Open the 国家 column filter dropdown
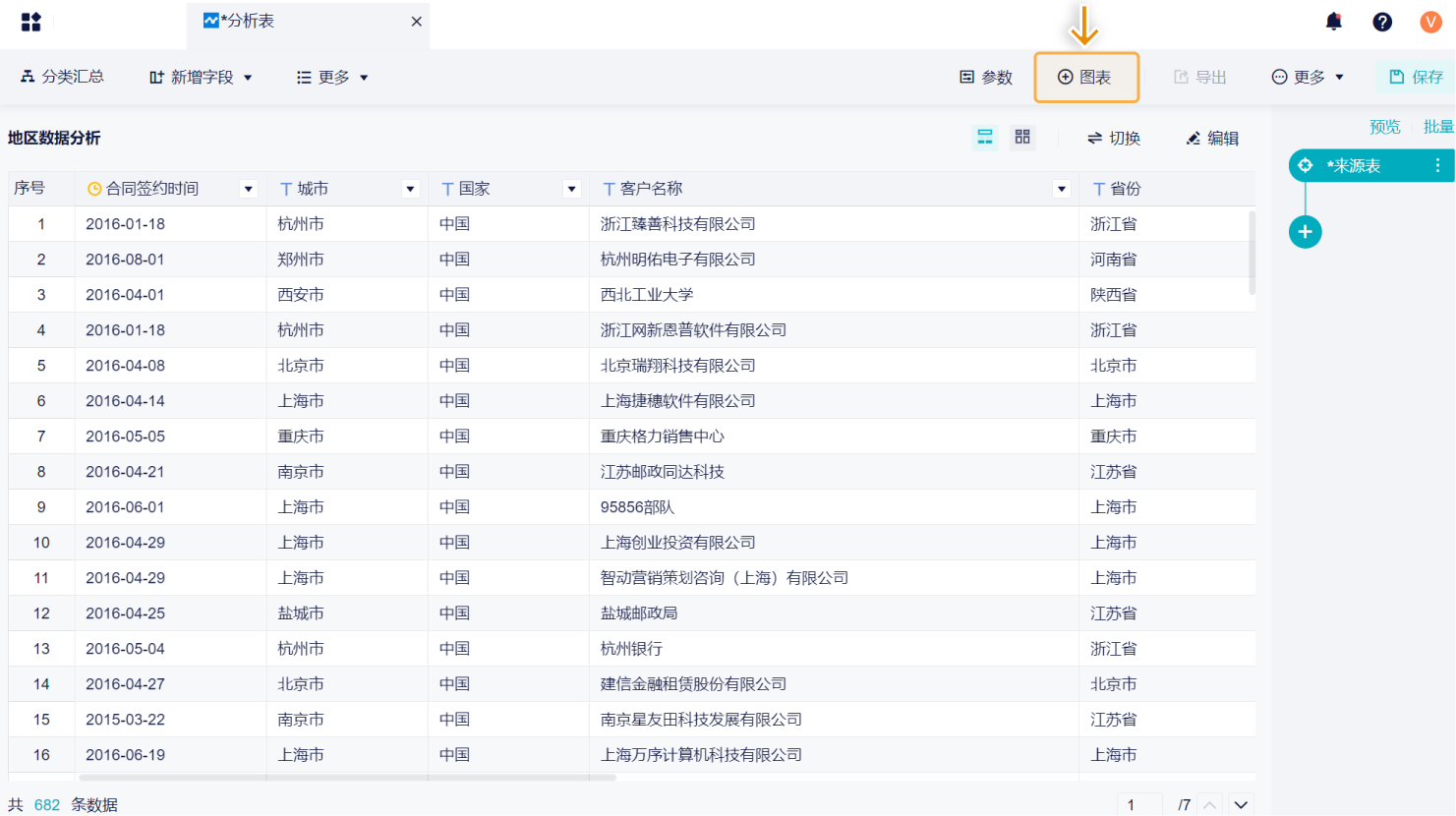 click(572, 189)
